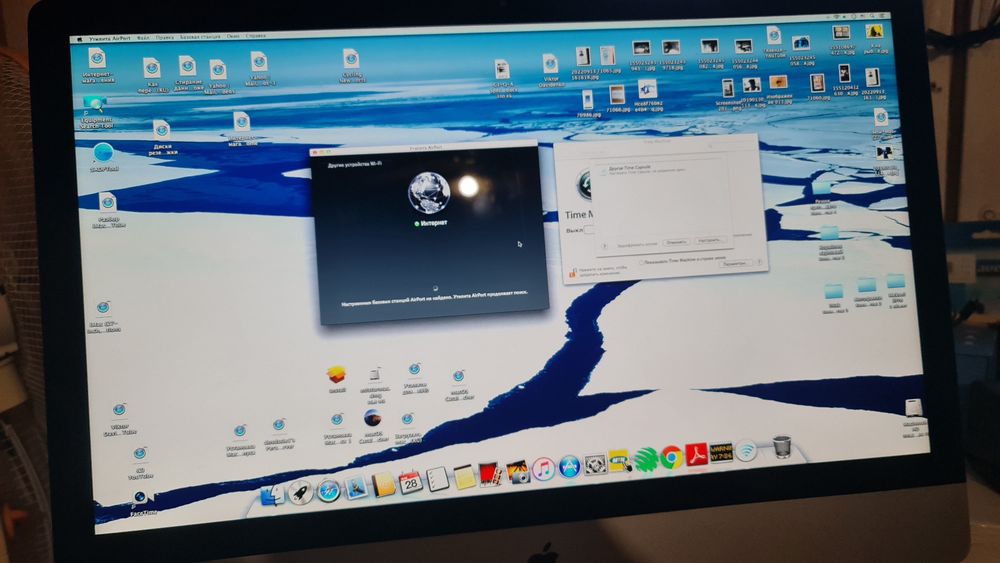
Task: Open Adobe Acrobat in the Dock
Action: (x=696, y=455)
